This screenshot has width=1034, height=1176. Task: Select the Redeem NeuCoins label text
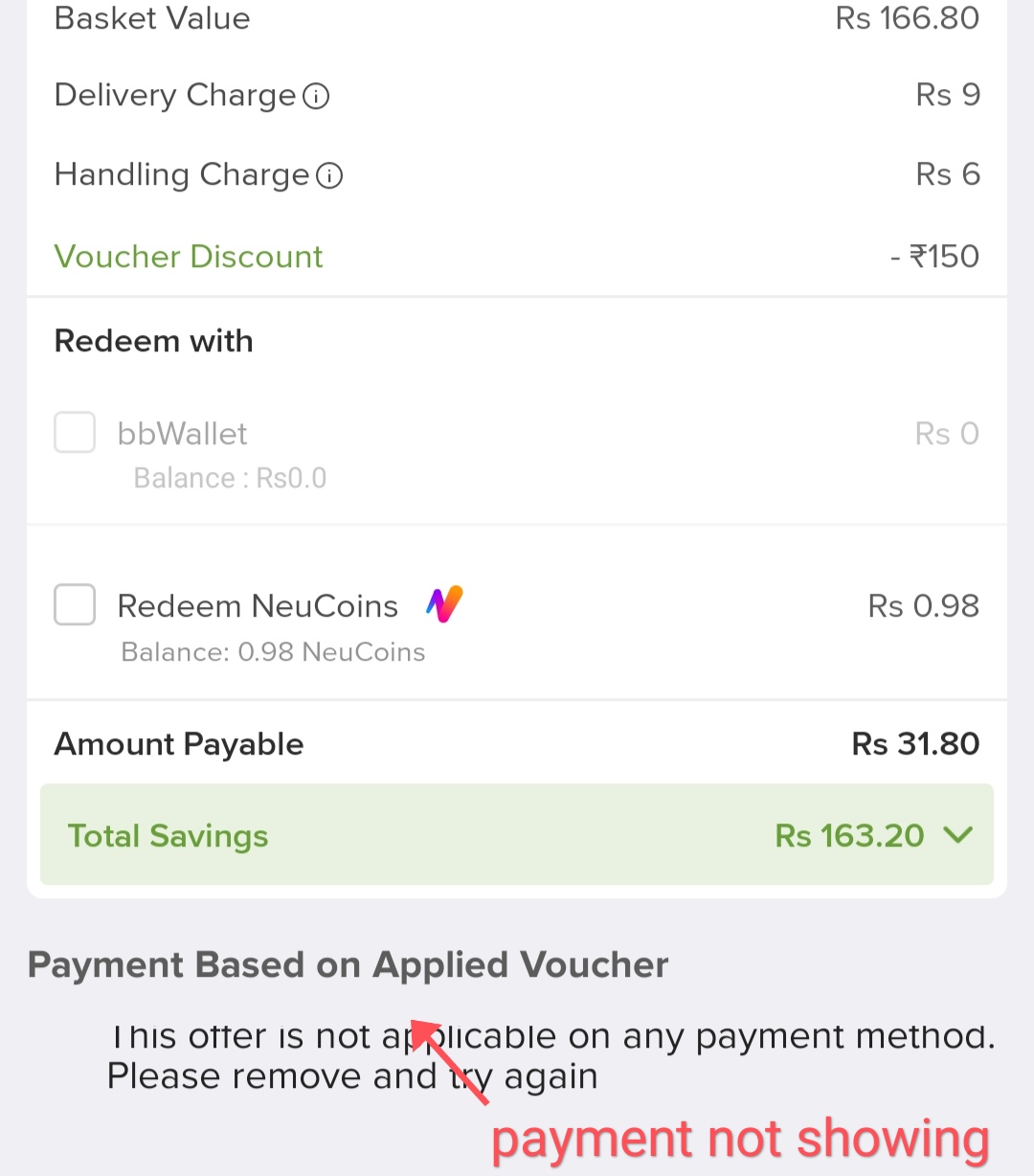click(258, 606)
